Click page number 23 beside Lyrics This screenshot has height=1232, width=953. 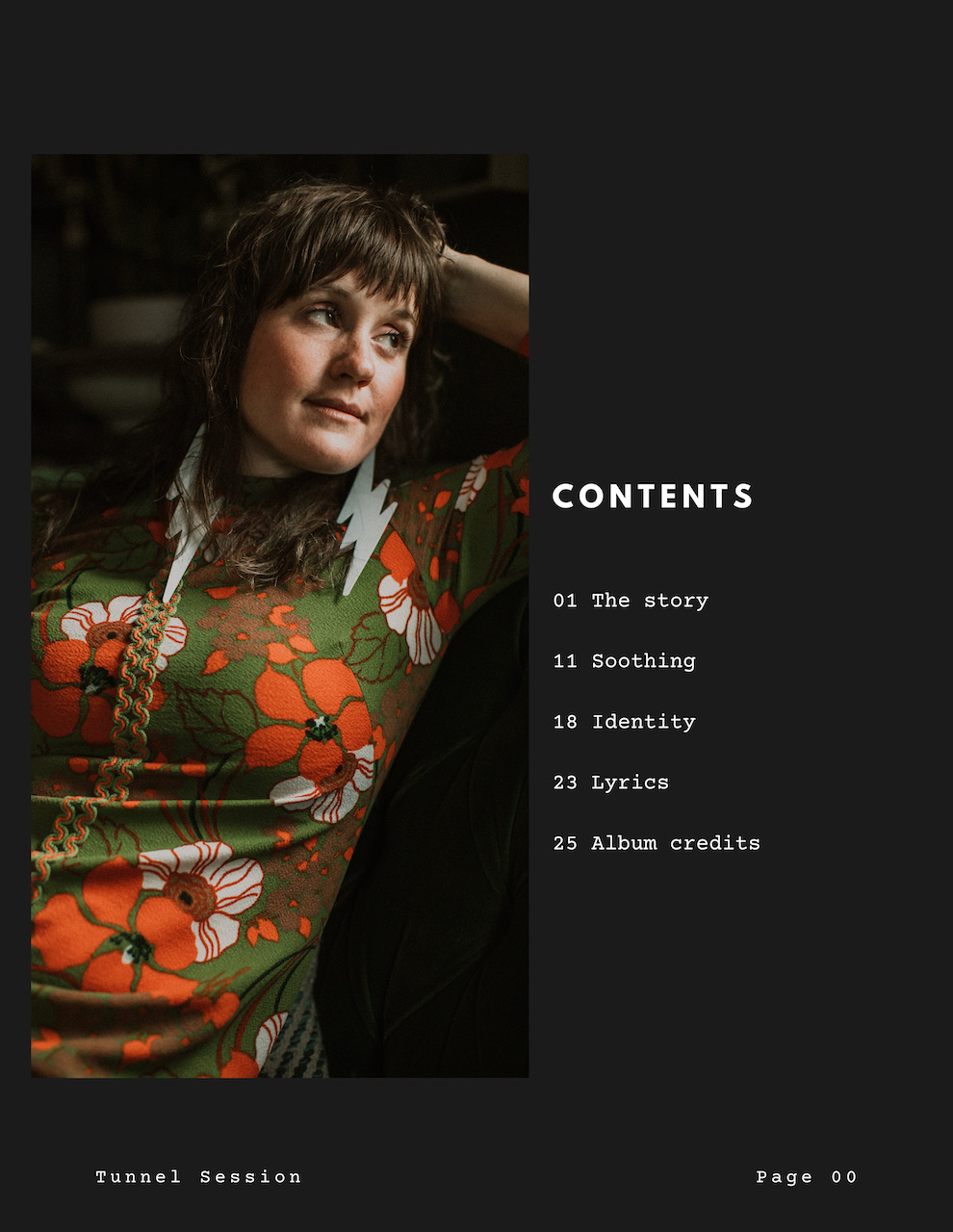click(565, 783)
